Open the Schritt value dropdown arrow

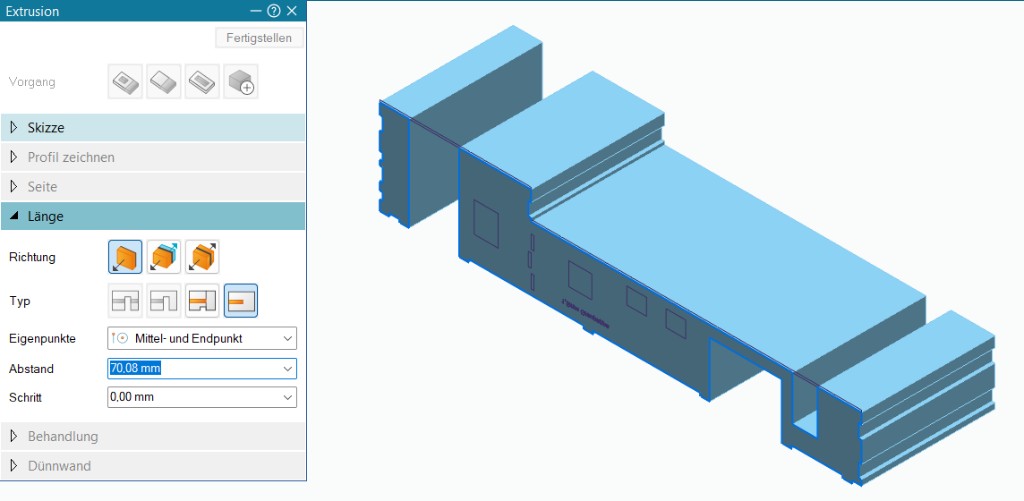287,397
